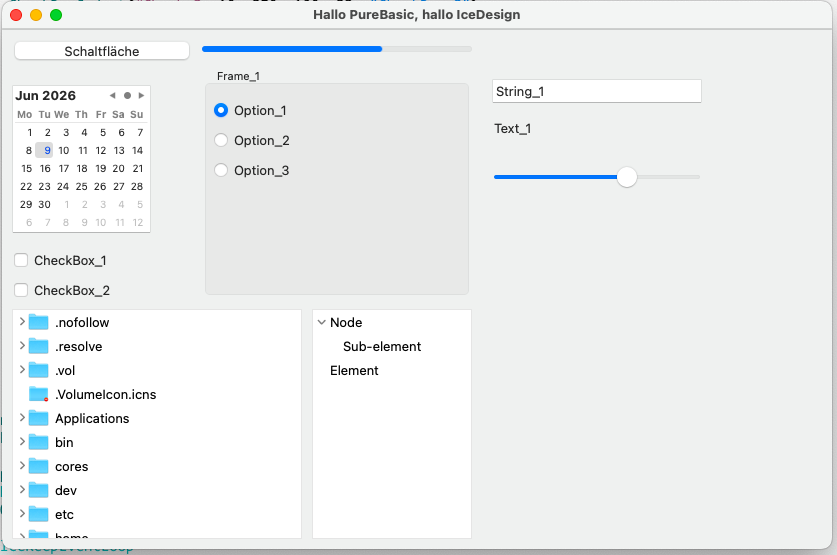Screen dimensions: 837x555
Task: Click the Text_1 label
Action: tap(512, 129)
